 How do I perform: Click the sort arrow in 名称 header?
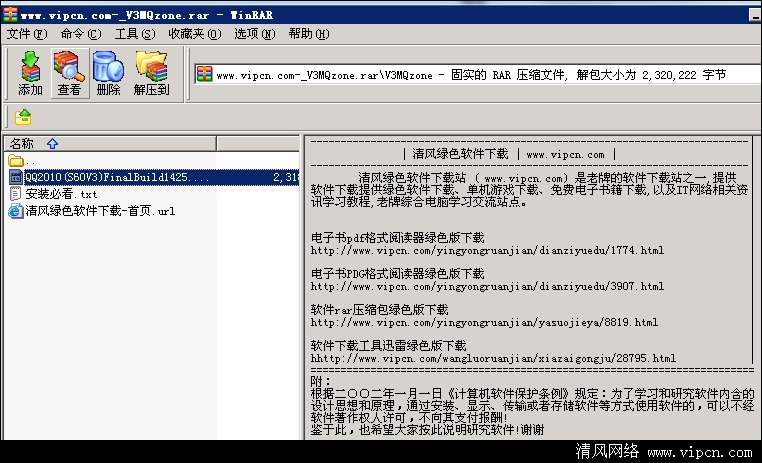tap(52, 144)
